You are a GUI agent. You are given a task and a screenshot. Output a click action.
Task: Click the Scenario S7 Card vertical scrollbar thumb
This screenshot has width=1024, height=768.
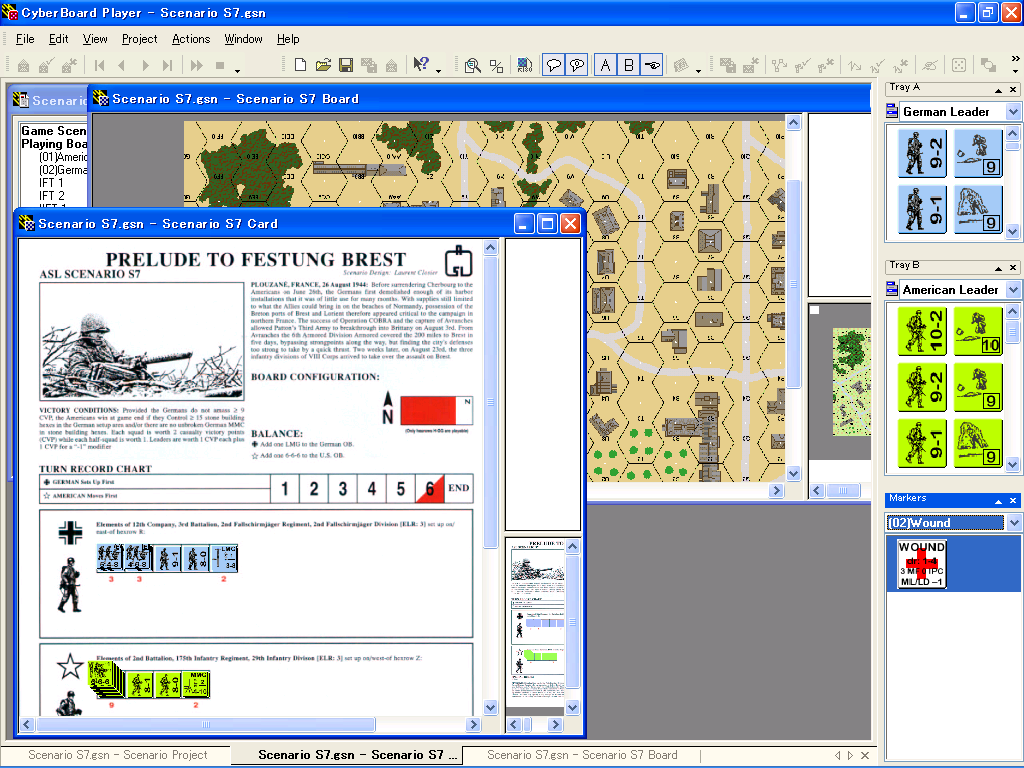[490, 402]
